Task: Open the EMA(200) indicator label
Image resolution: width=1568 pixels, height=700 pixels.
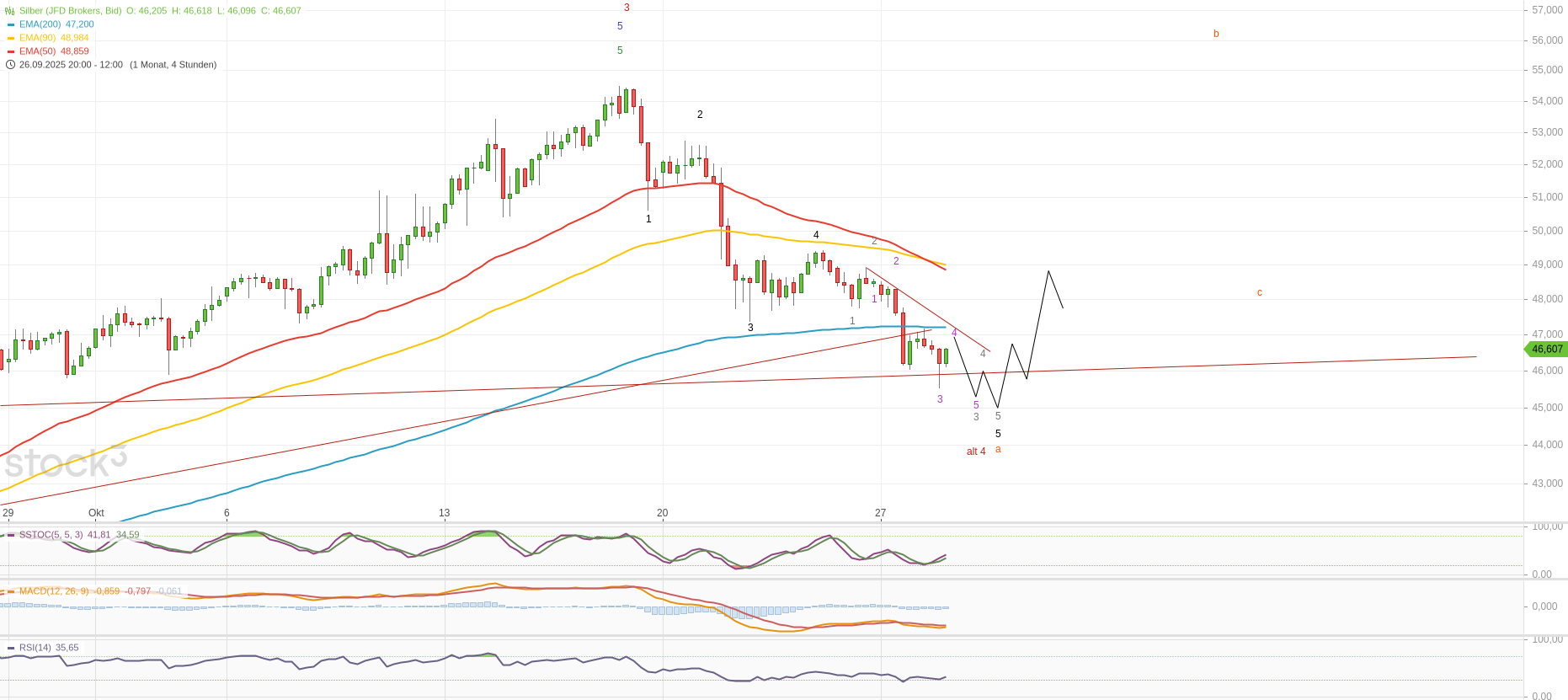Action: (40, 24)
